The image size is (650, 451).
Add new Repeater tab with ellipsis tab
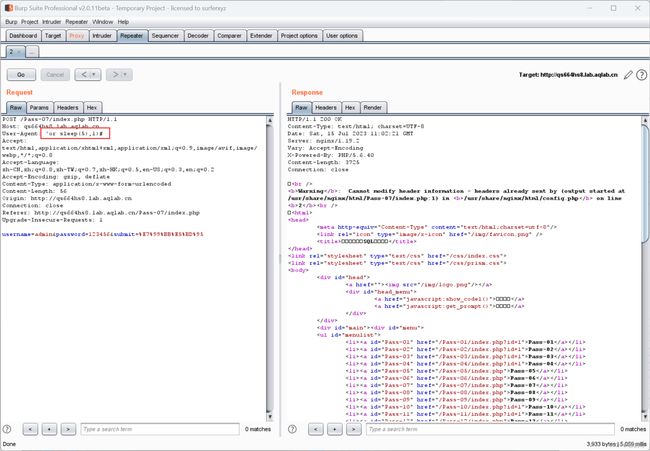[x=32, y=52]
